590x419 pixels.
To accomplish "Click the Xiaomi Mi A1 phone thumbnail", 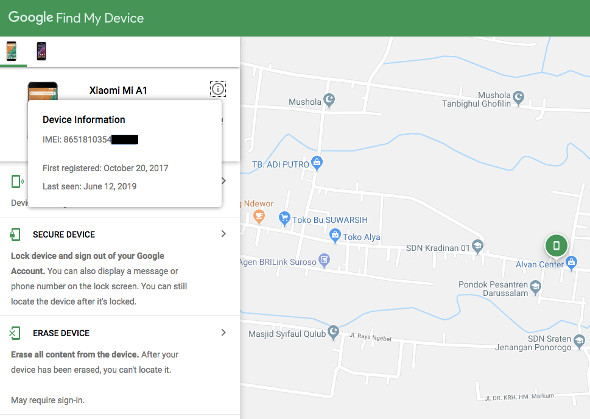I will point(43,91).
